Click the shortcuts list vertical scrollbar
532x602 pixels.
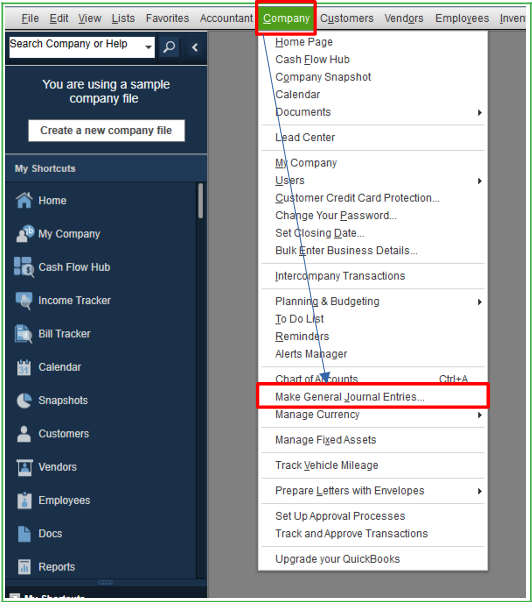tap(200, 201)
